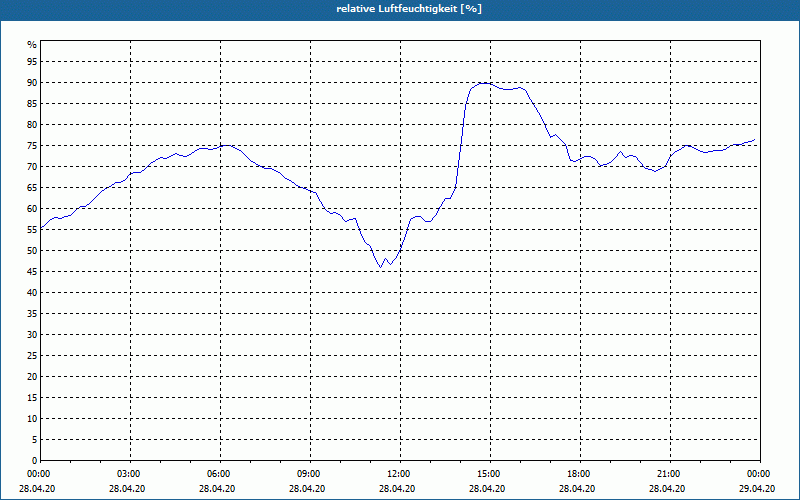Click the 21:00 time label
800x500 pixels.
[x=667, y=474]
